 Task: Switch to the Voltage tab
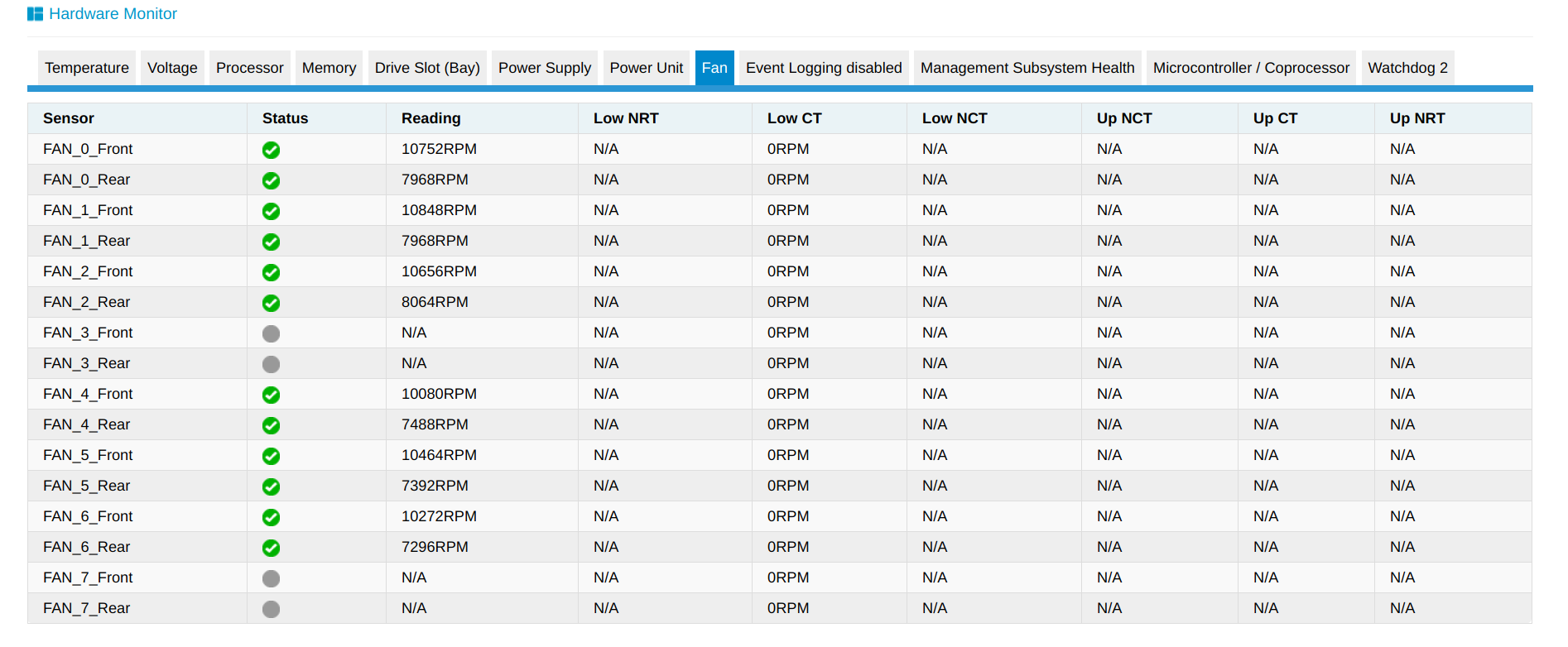click(172, 68)
